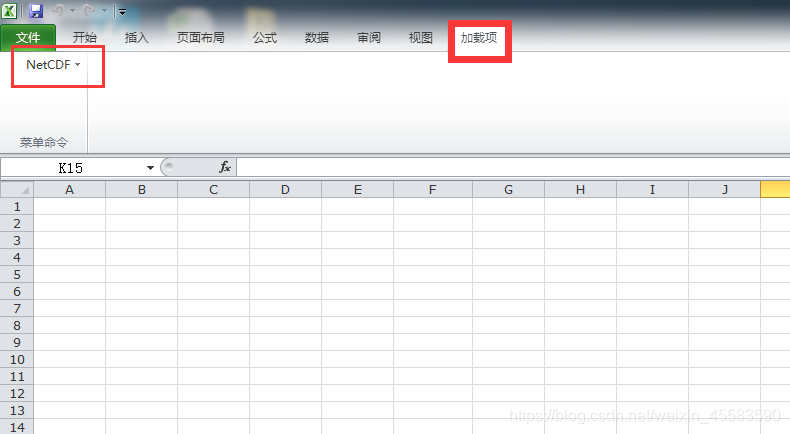Image resolution: width=790 pixels, height=434 pixels.
Task: Open the redo history dropdown arrow
Action: coord(104,11)
